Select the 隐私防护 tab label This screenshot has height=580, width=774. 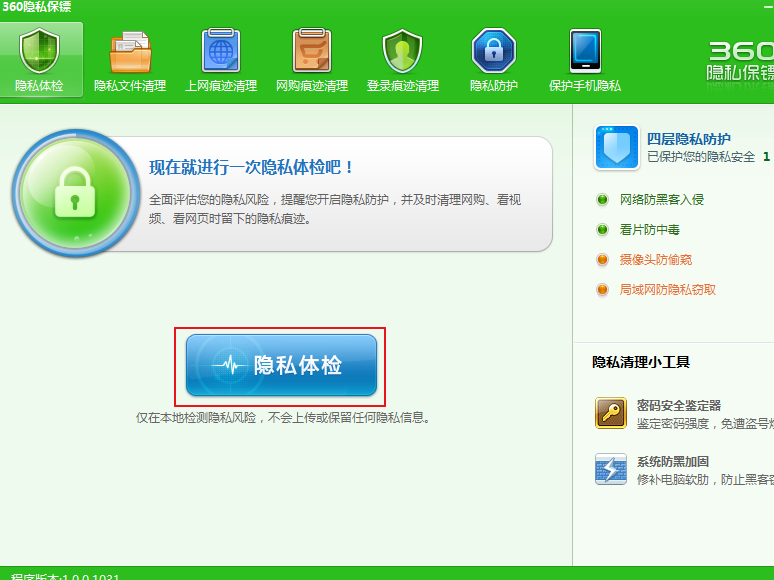(494, 86)
